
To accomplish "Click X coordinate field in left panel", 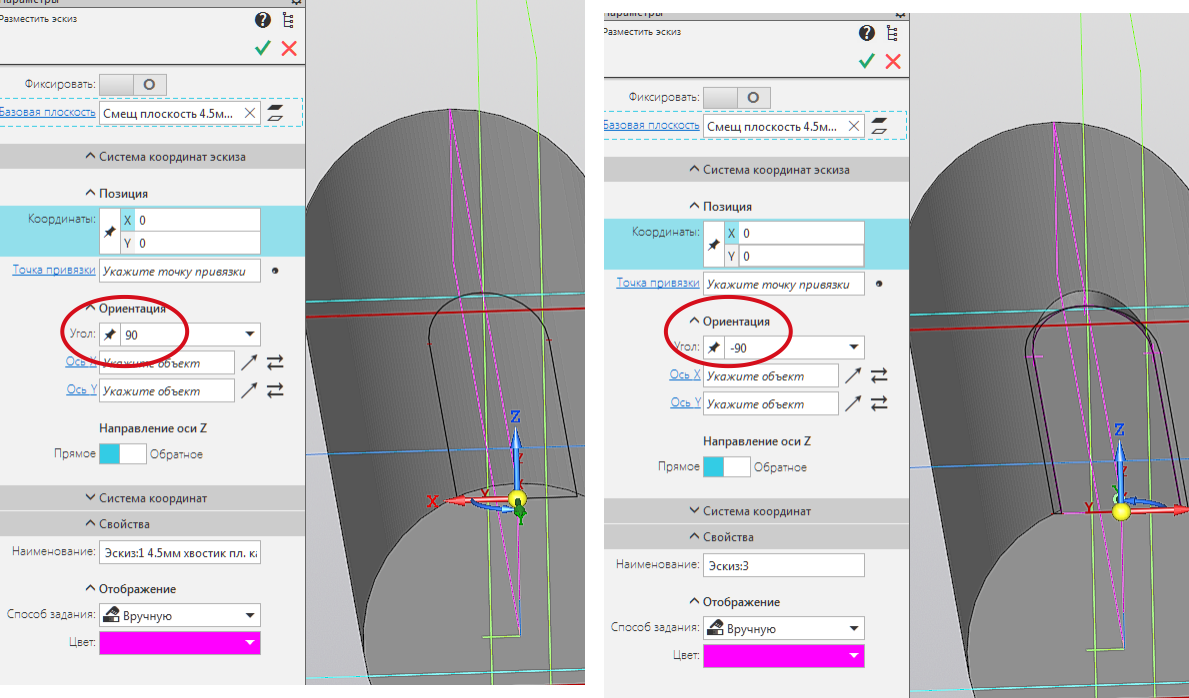I will pos(197,220).
